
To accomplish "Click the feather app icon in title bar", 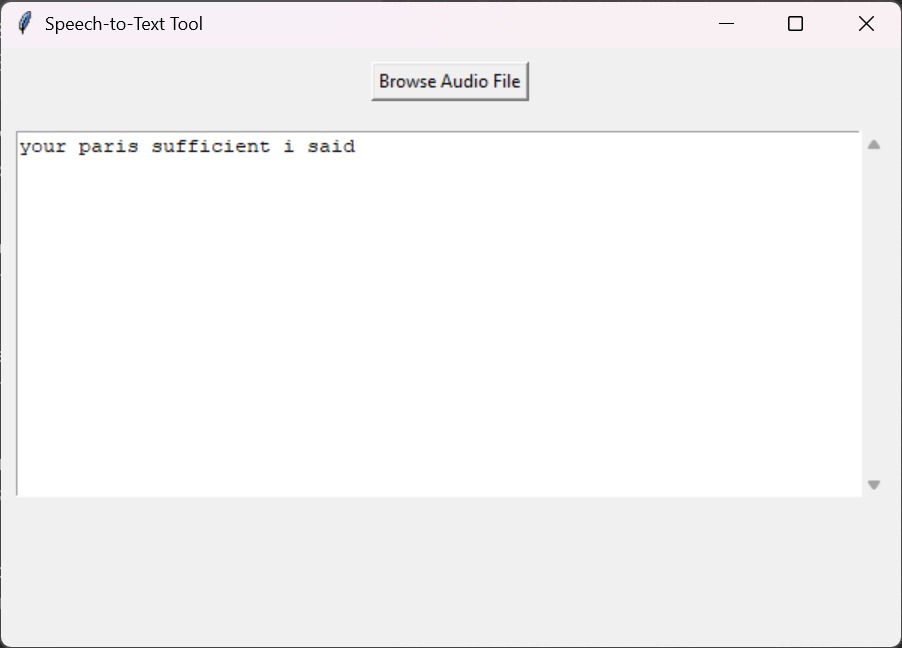I will point(25,24).
